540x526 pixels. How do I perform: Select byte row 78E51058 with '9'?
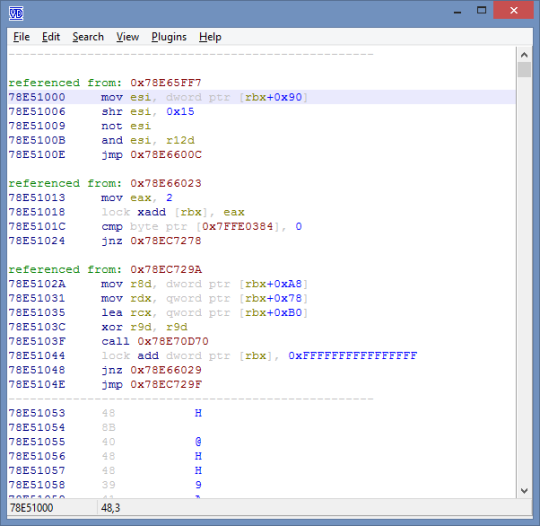pos(262,485)
